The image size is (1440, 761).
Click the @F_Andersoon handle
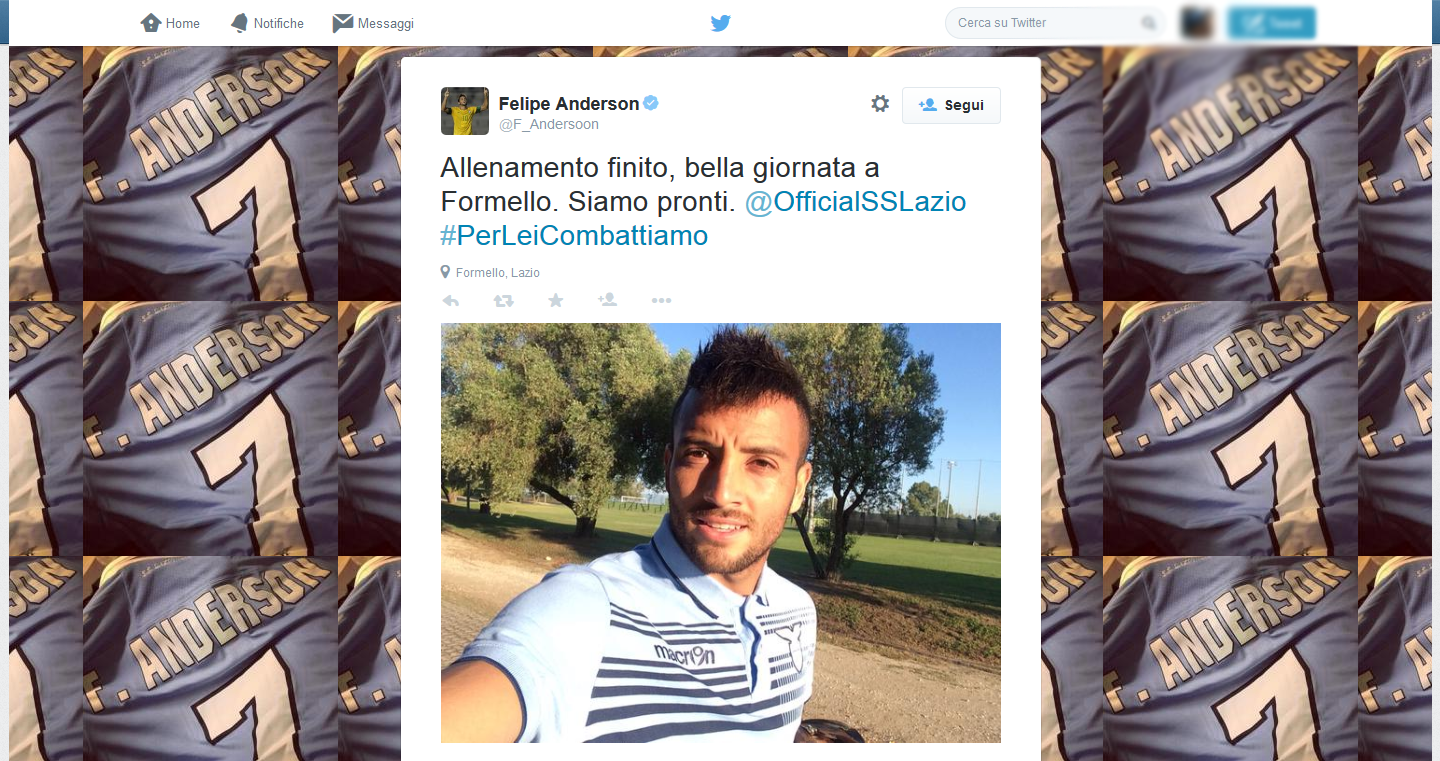click(549, 125)
